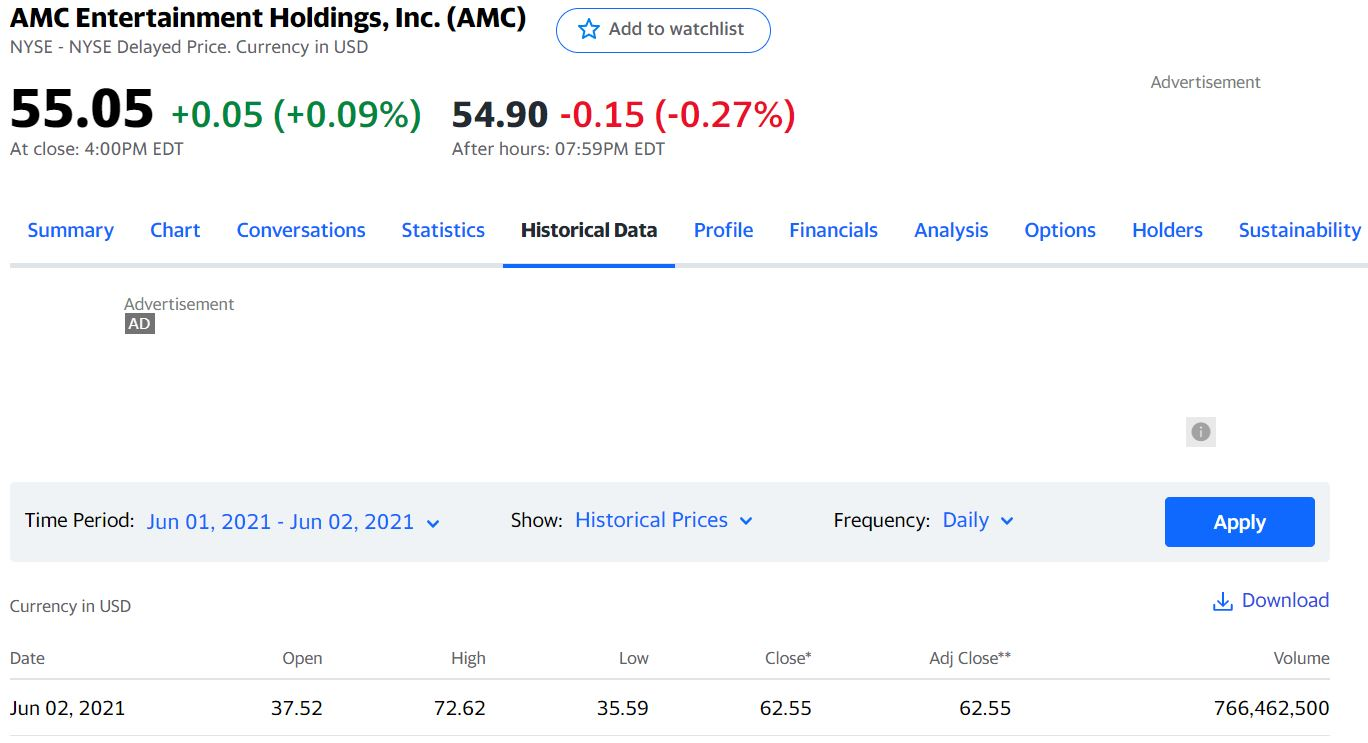Click the NYSE Delayed Price subtitle
This screenshot has height=743, width=1368.
(189, 47)
